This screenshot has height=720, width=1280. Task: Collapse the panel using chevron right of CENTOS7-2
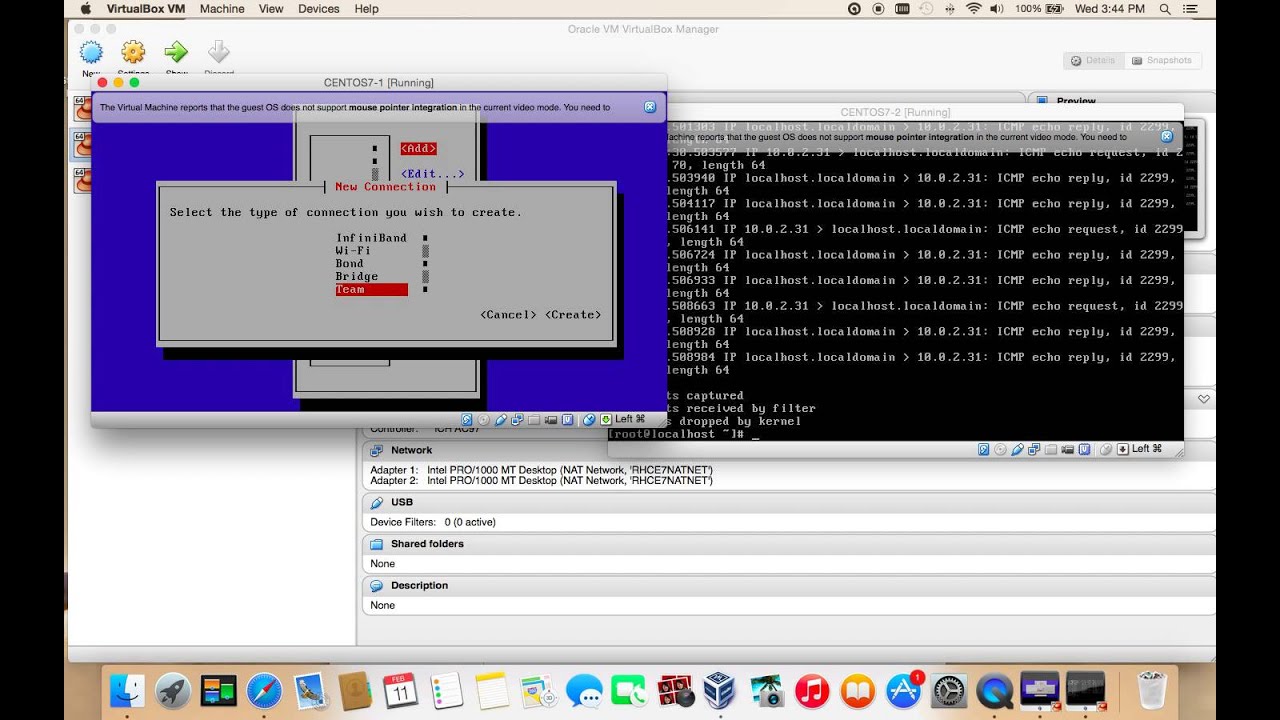[1203, 399]
